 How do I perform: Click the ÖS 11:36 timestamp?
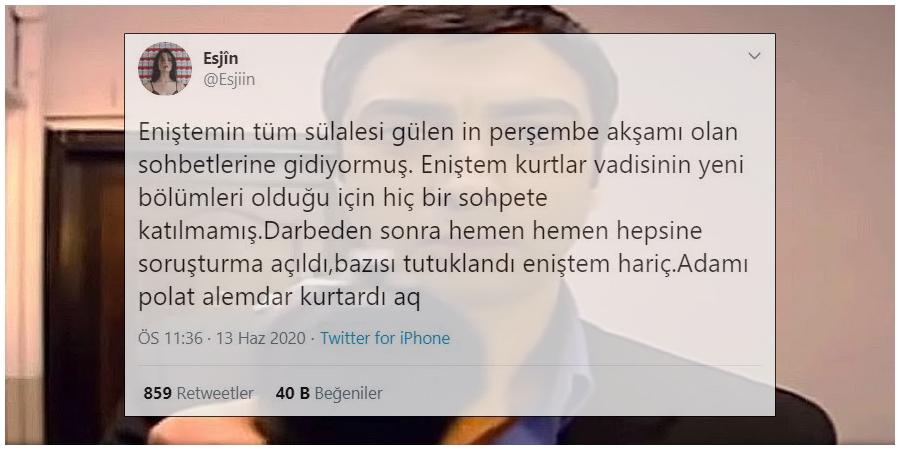point(170,338)
